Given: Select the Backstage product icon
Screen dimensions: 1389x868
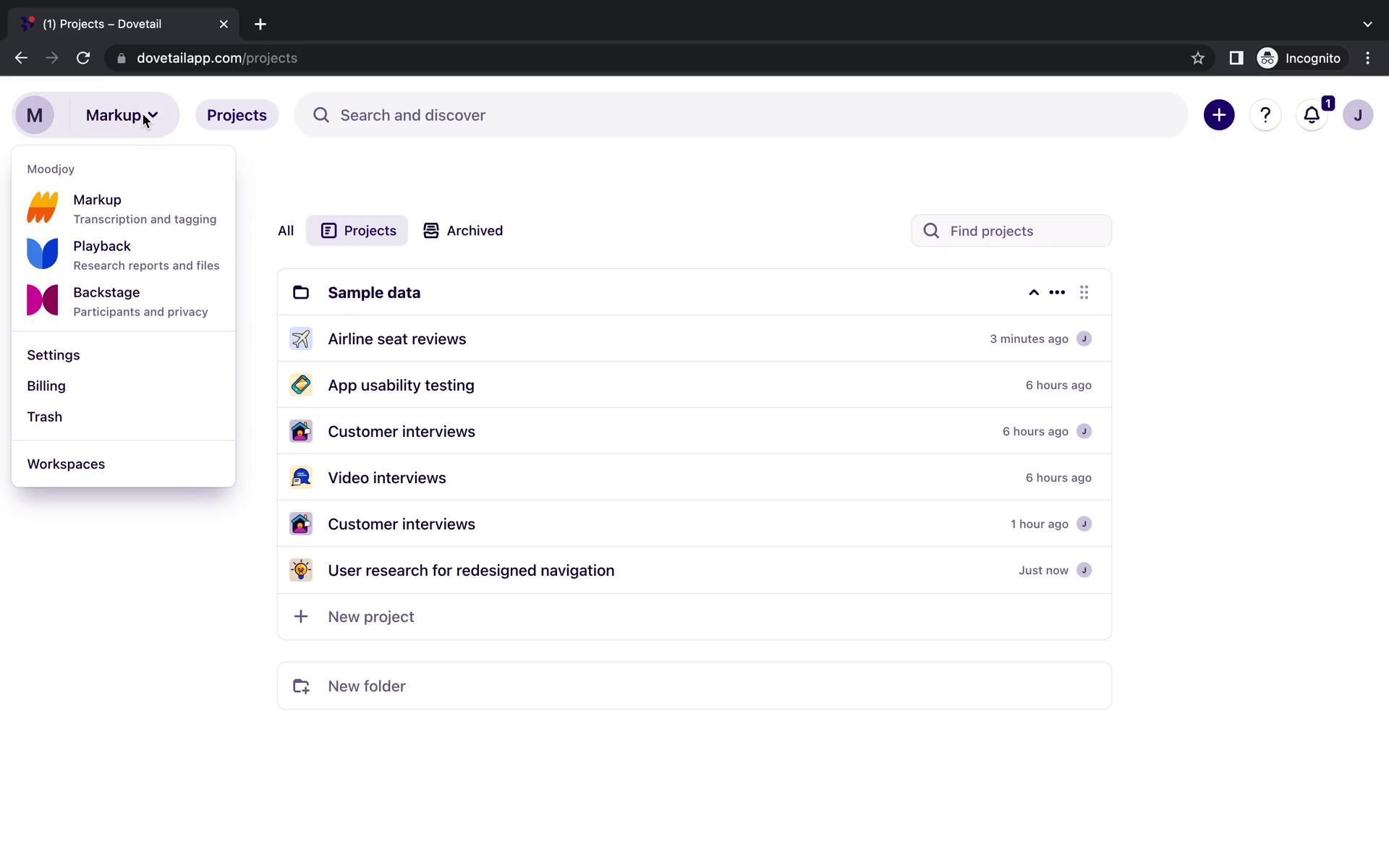Looking at the screenshot, I should [x=43, y=300].
